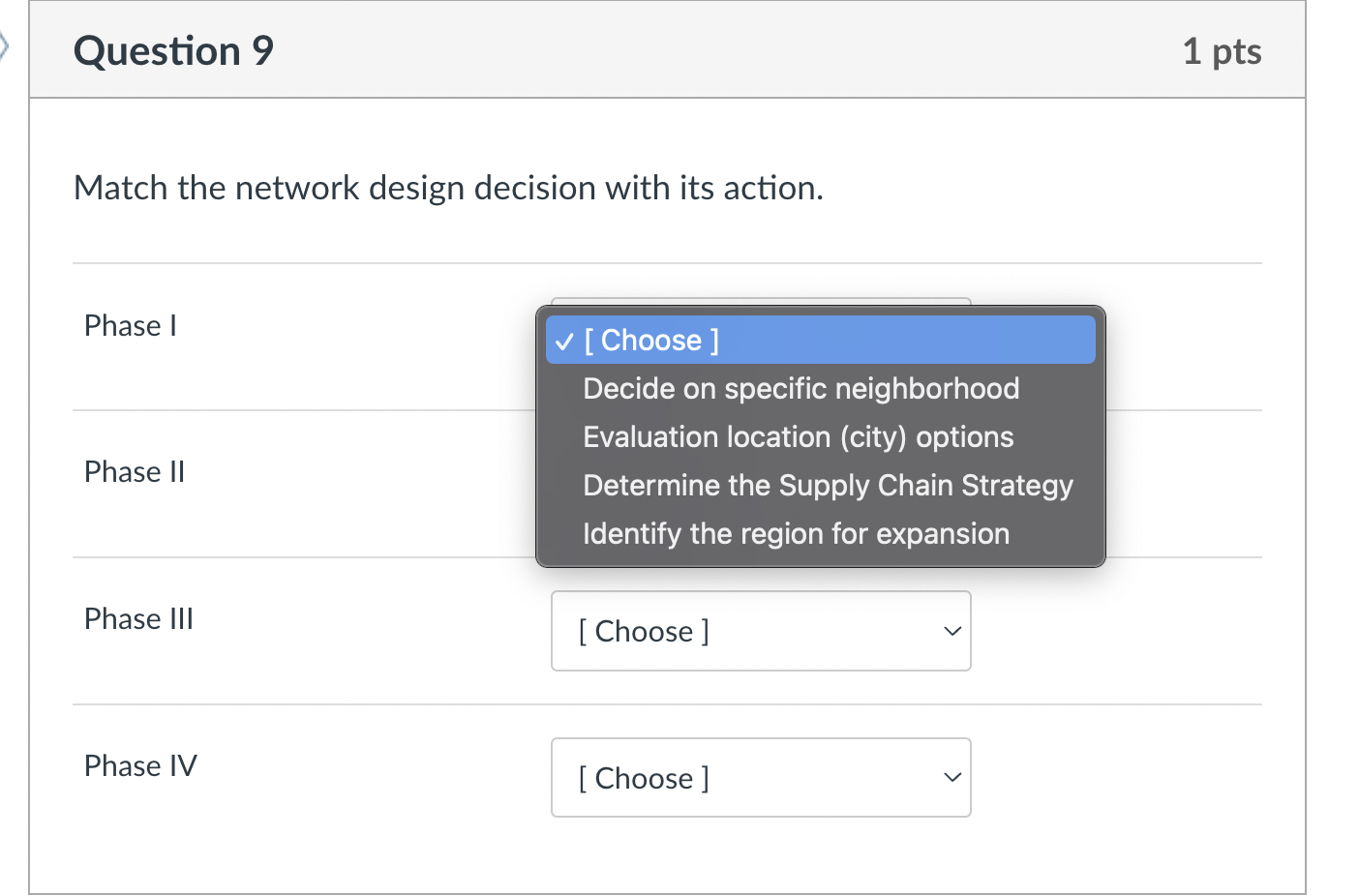The width and height of the screenshot is (1359, 896).
Task: Select "Evaluation location (city) options" entry
Action: point(798,437)
